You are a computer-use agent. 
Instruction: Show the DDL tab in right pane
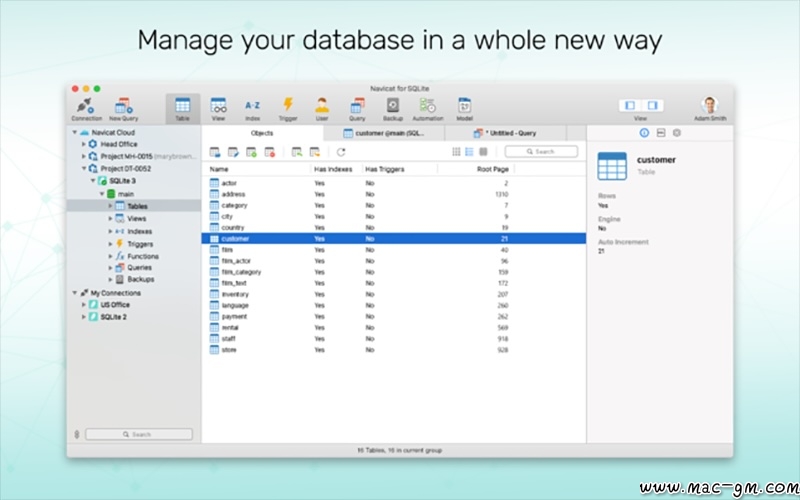[x=661, y=133]
